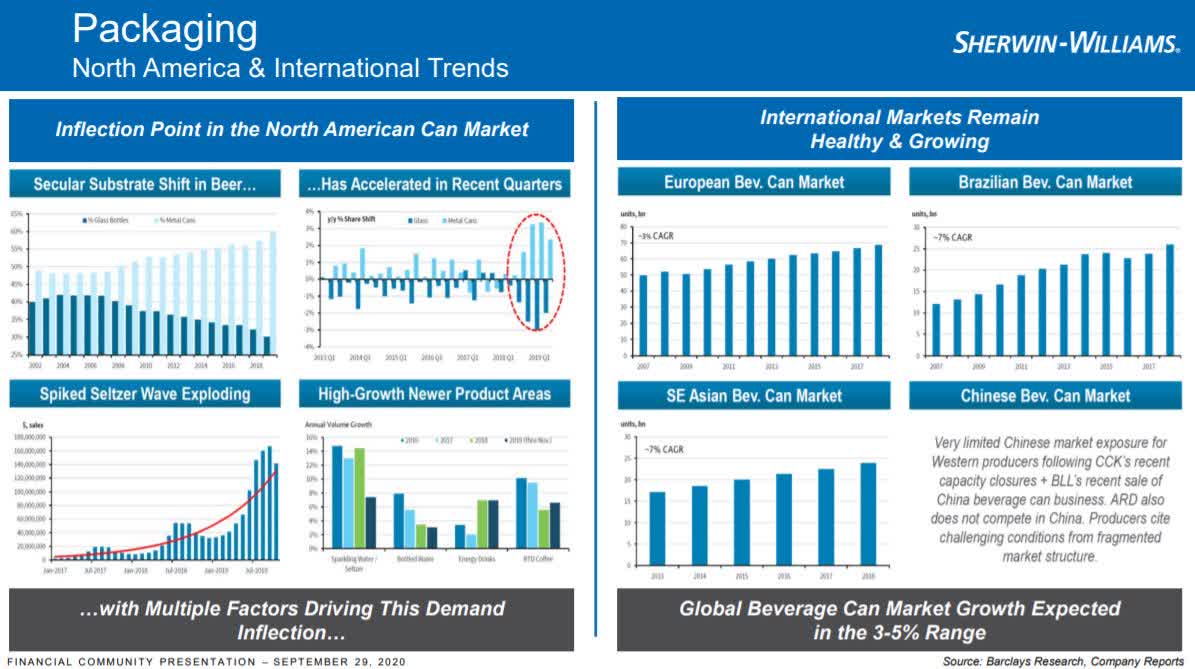1195x669 pixels.
Task: Click the Multiple Factors Driving This Demand banner
Action: tap(292, 620)
